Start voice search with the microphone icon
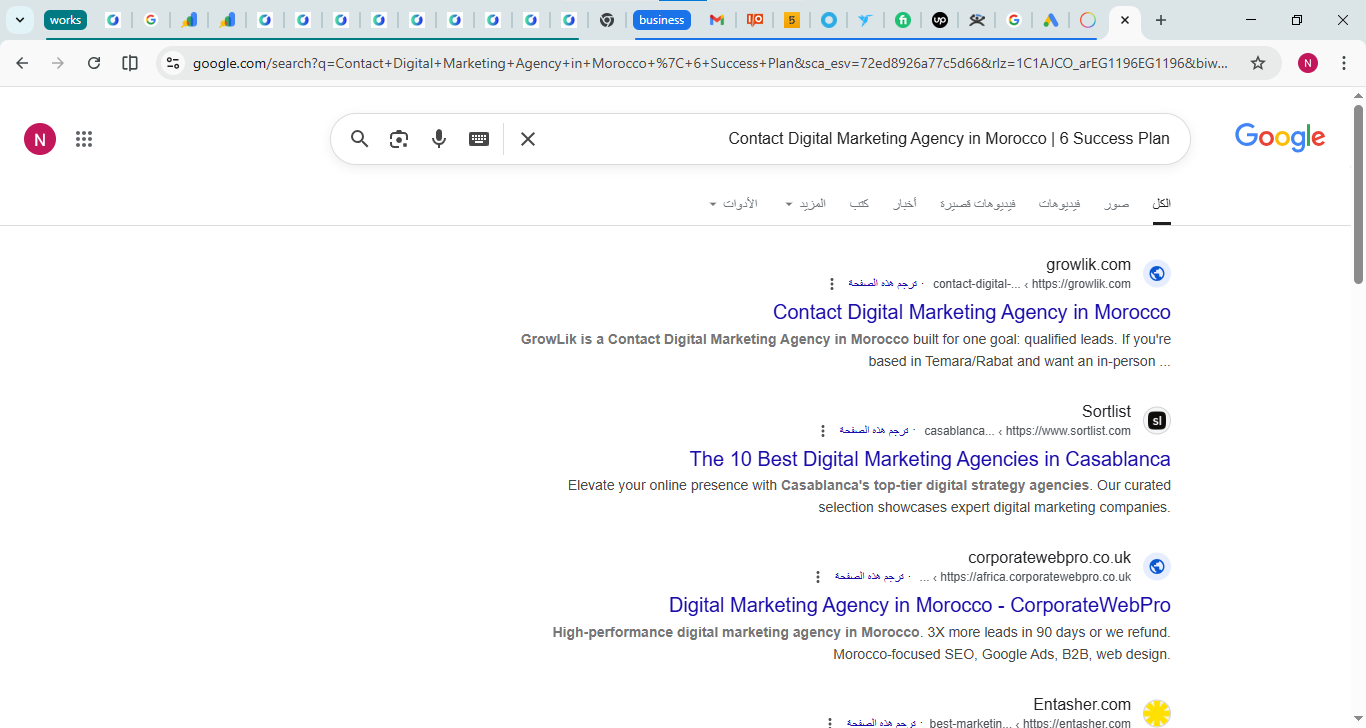The height and width of the screenshot is (728, 1366). [x=439, y=139]
